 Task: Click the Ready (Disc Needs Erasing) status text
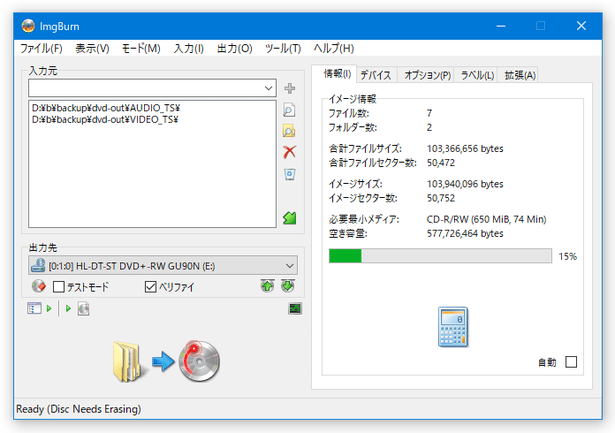(78, 409)
